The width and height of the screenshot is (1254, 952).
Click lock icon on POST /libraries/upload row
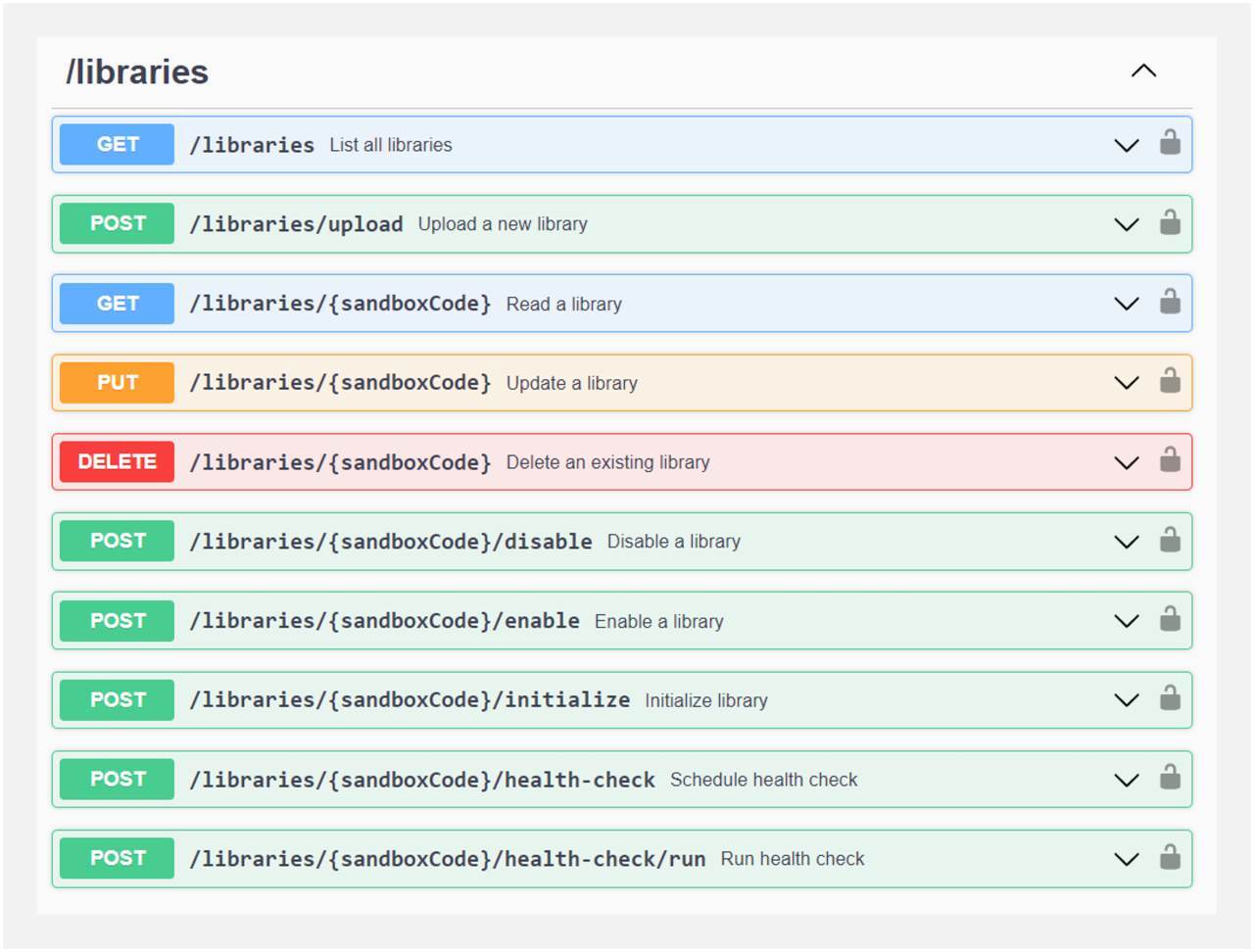1170,222
